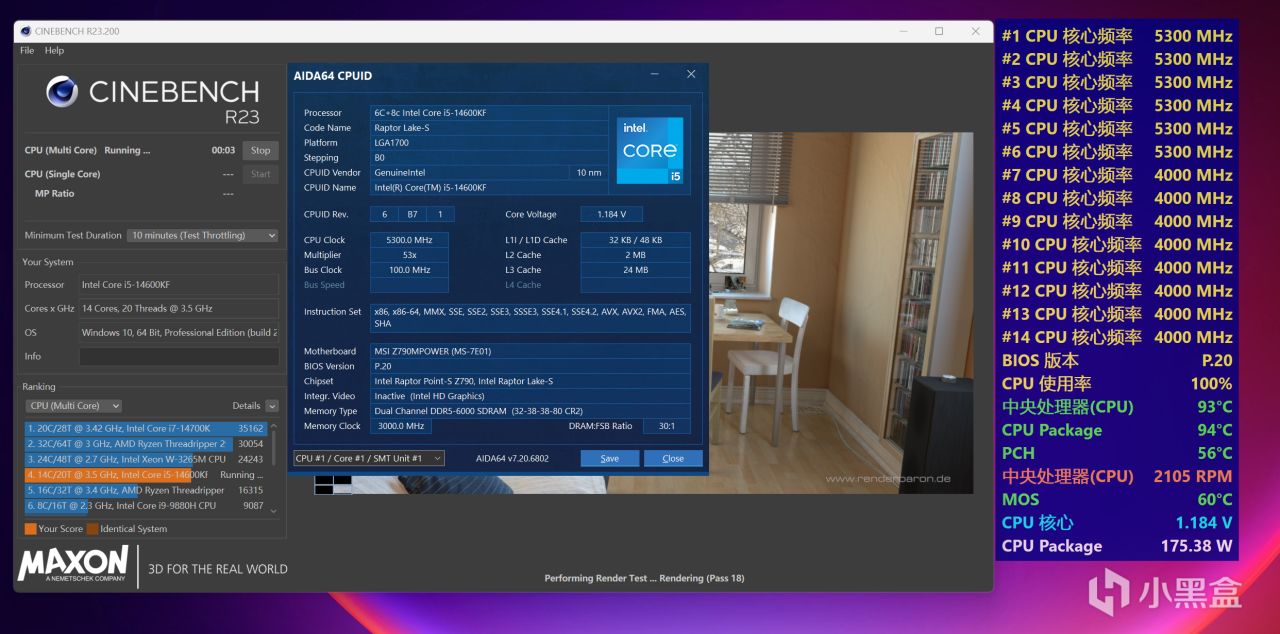Click the MOS 60°C overlay row
The image size is (1280, 634).
point(1117,500)
